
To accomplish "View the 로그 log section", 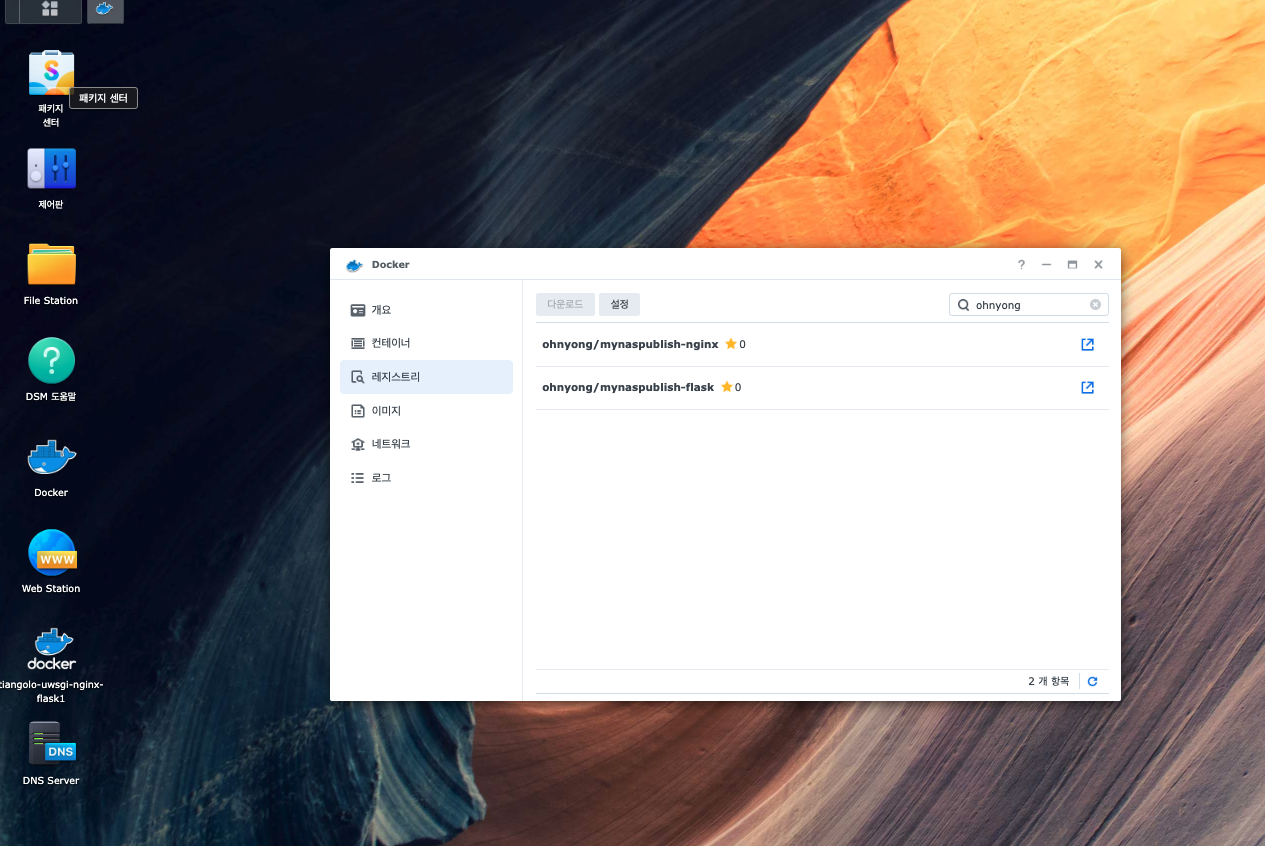I will pos(426,478).
